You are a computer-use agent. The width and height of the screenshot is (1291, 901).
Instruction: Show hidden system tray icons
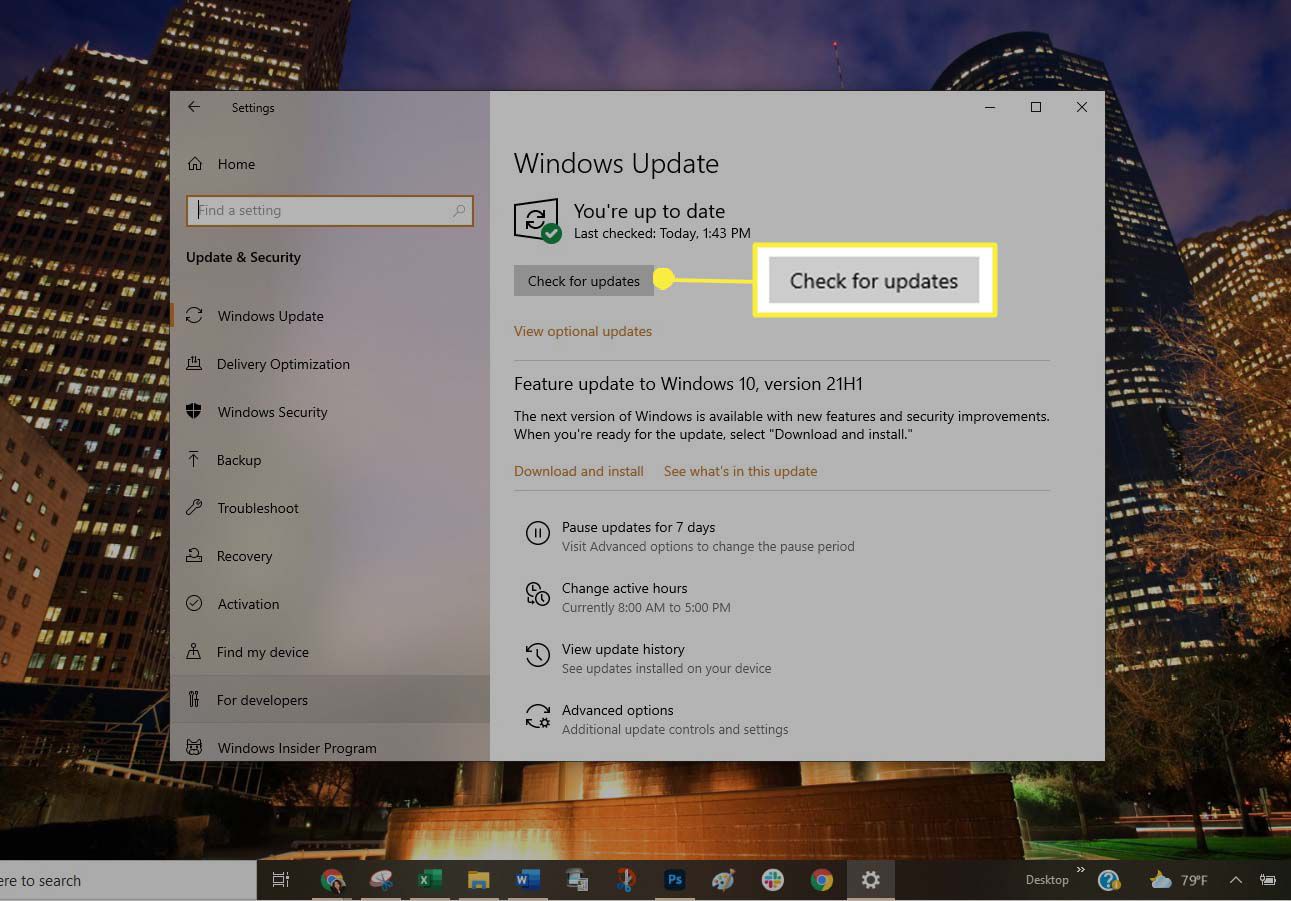[1236, 880]
